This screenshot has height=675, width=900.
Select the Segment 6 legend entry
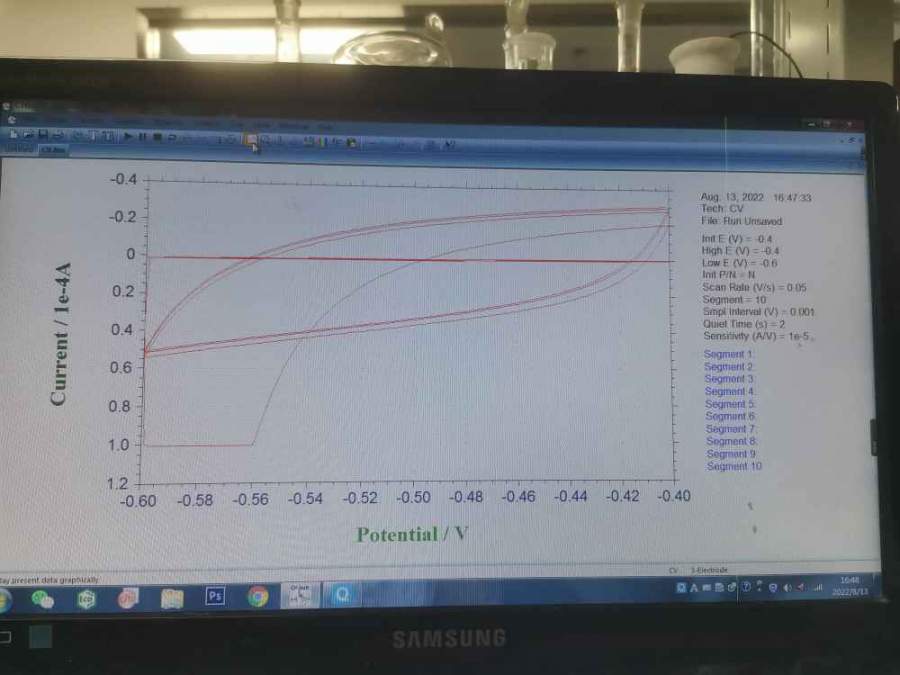pyautogui.click(x=730, y=416)
